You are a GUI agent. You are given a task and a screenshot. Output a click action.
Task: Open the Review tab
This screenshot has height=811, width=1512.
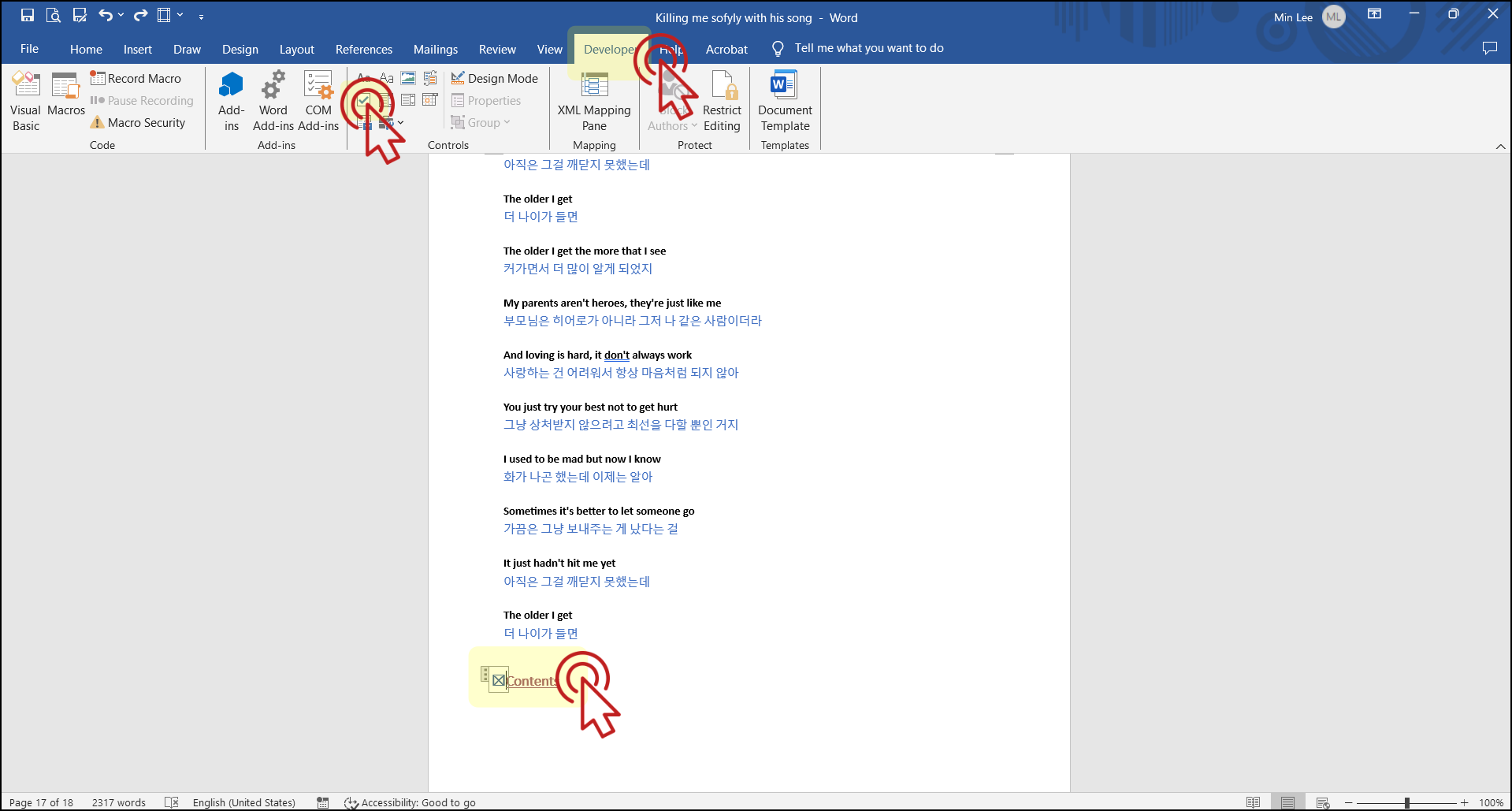coord(497,49)
